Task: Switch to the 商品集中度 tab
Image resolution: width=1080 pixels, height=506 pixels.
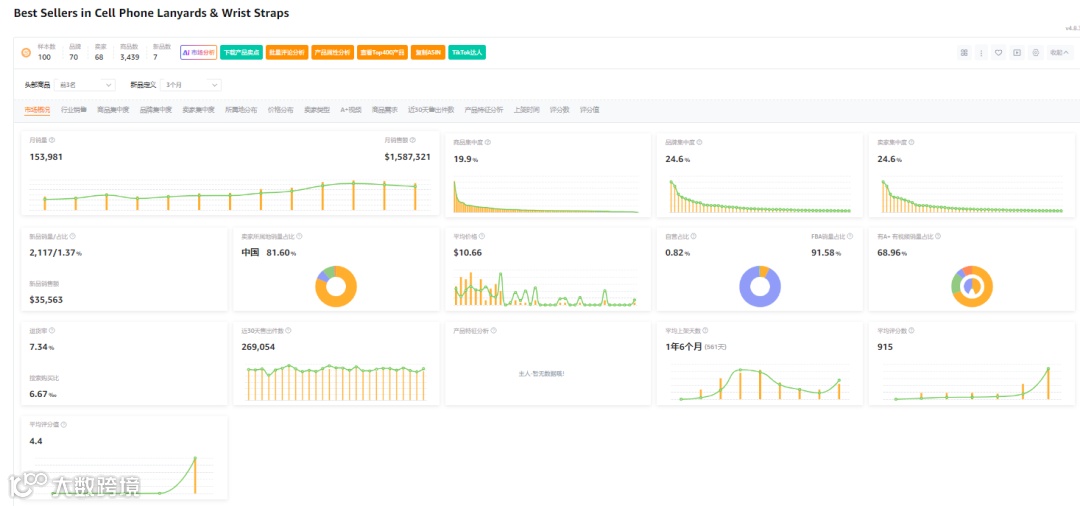Action: tap(113, 109)
